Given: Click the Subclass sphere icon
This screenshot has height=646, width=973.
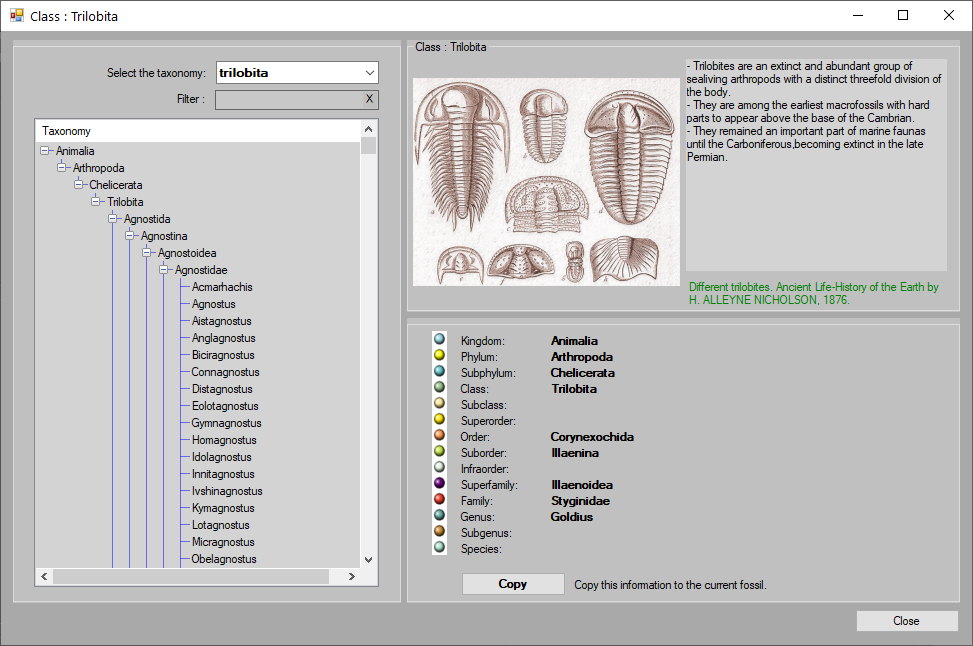Looking at the screenshot, I should pos(439,403).
